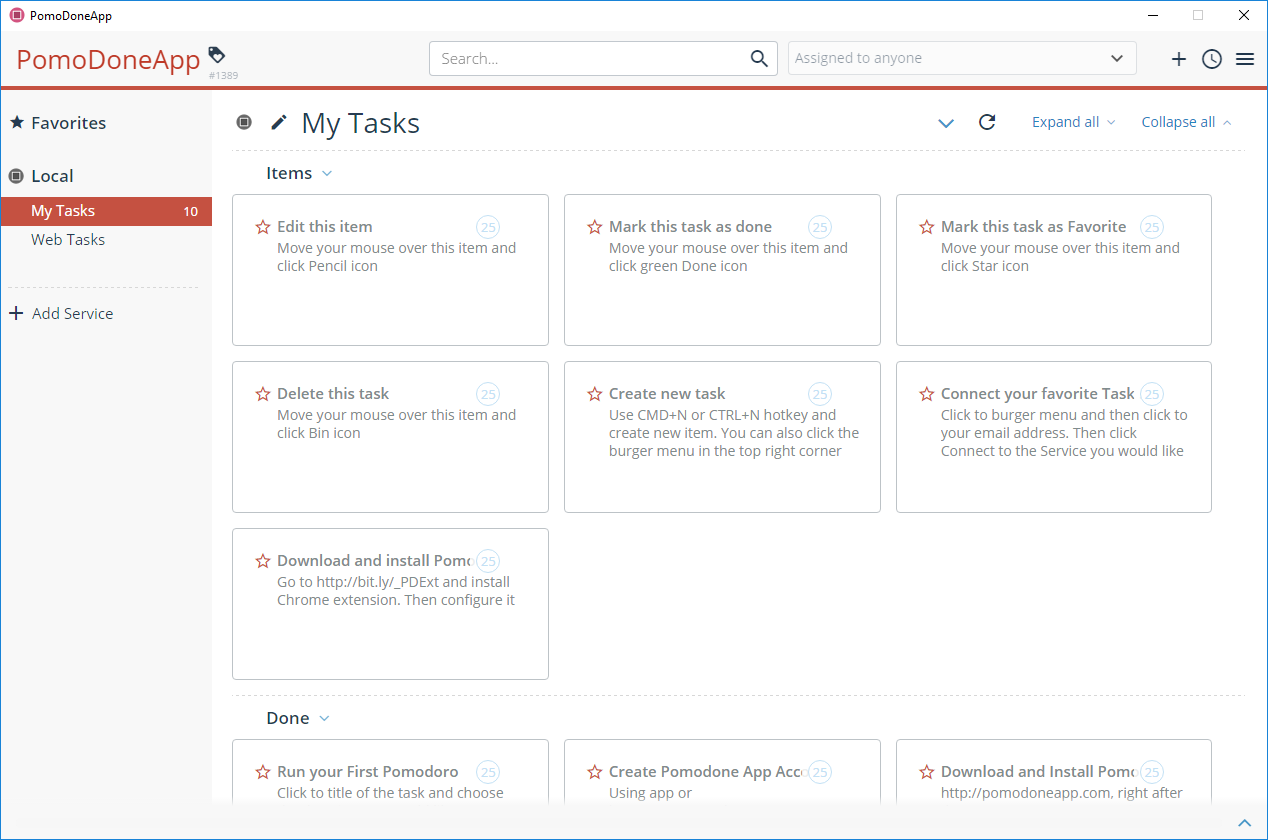Collapse the Items section chevron
The image size is (1268, 840).
[327, 174]
